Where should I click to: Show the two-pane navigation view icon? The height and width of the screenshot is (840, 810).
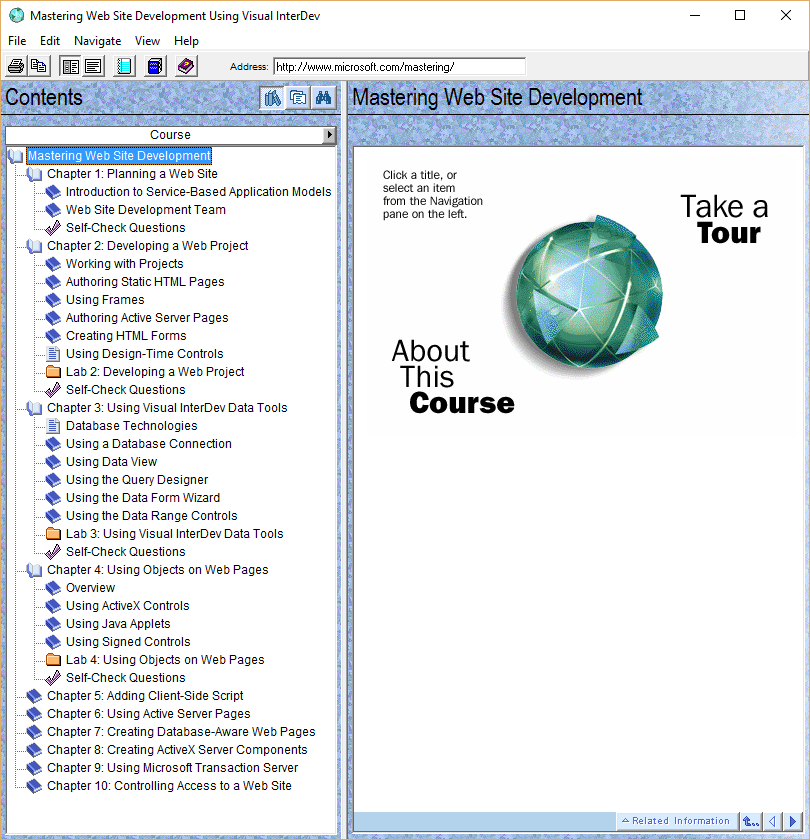[70, 66]
